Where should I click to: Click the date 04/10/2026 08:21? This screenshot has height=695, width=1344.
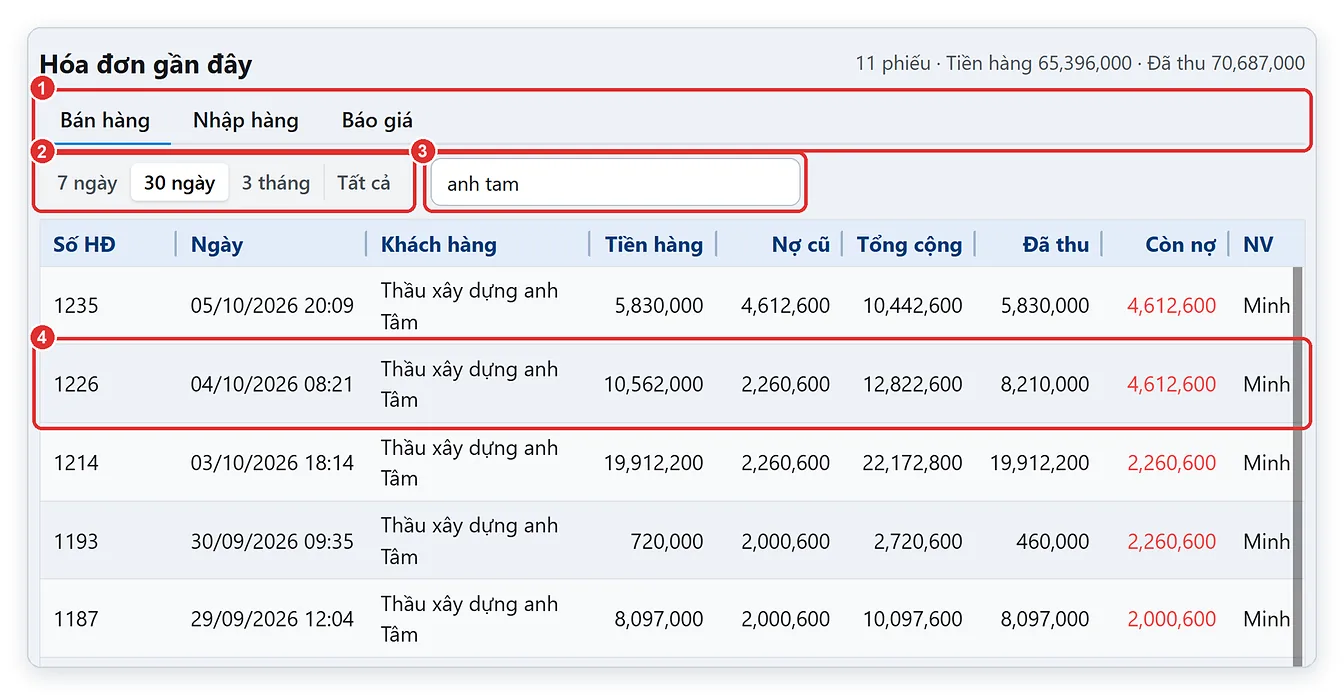(x=272, y=384)
